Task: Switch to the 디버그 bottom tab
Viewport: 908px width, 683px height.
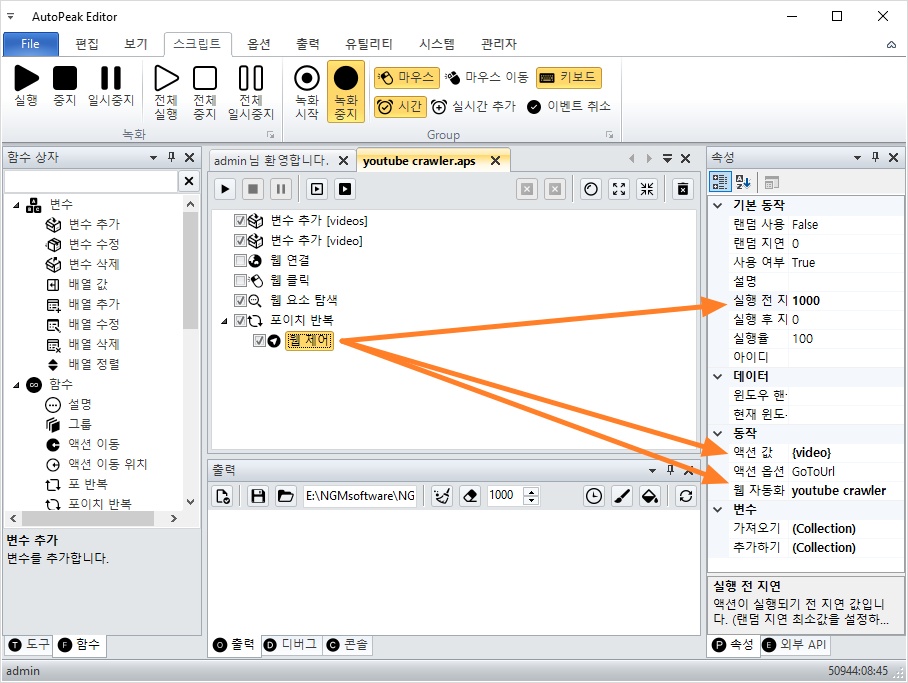Action: pos(292,644)
